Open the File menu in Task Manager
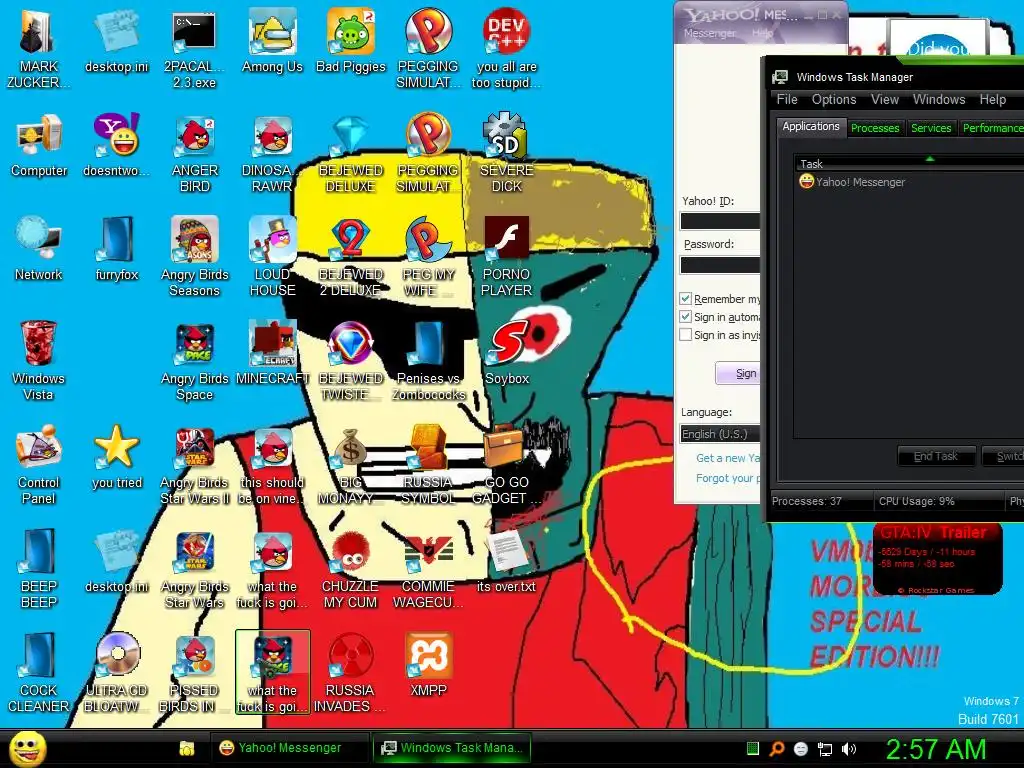Viewport: 1024px width, 768px height. coord(787,99)
